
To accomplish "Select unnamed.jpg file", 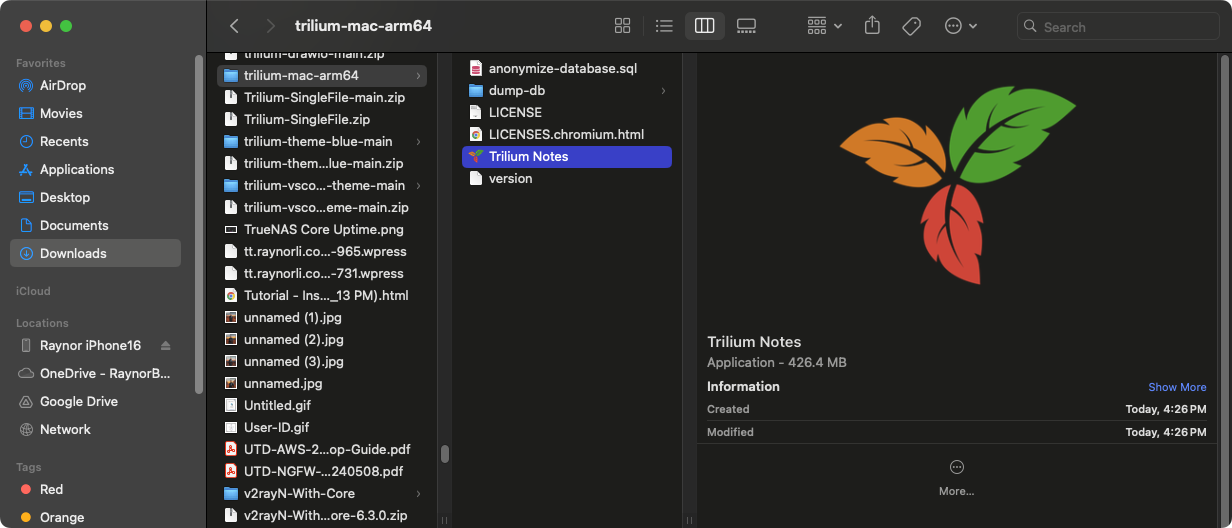I will 322,383.
